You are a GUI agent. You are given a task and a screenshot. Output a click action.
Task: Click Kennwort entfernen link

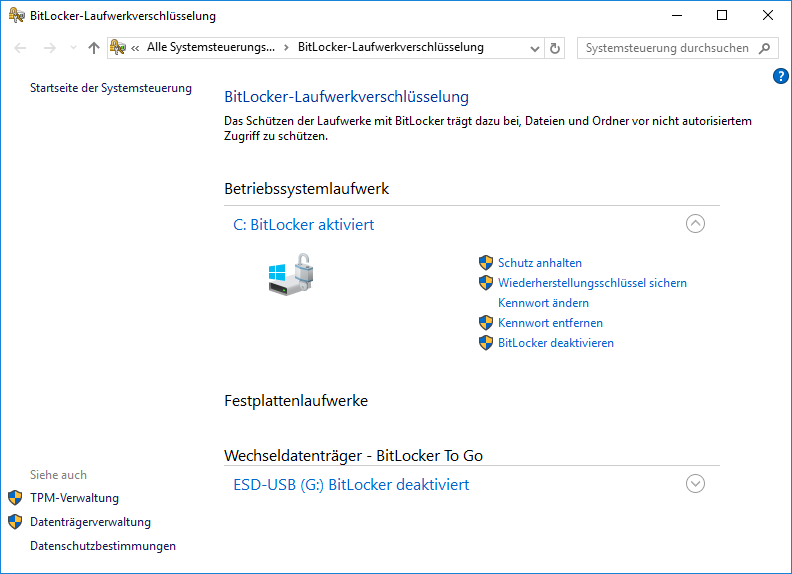(550, 322)
